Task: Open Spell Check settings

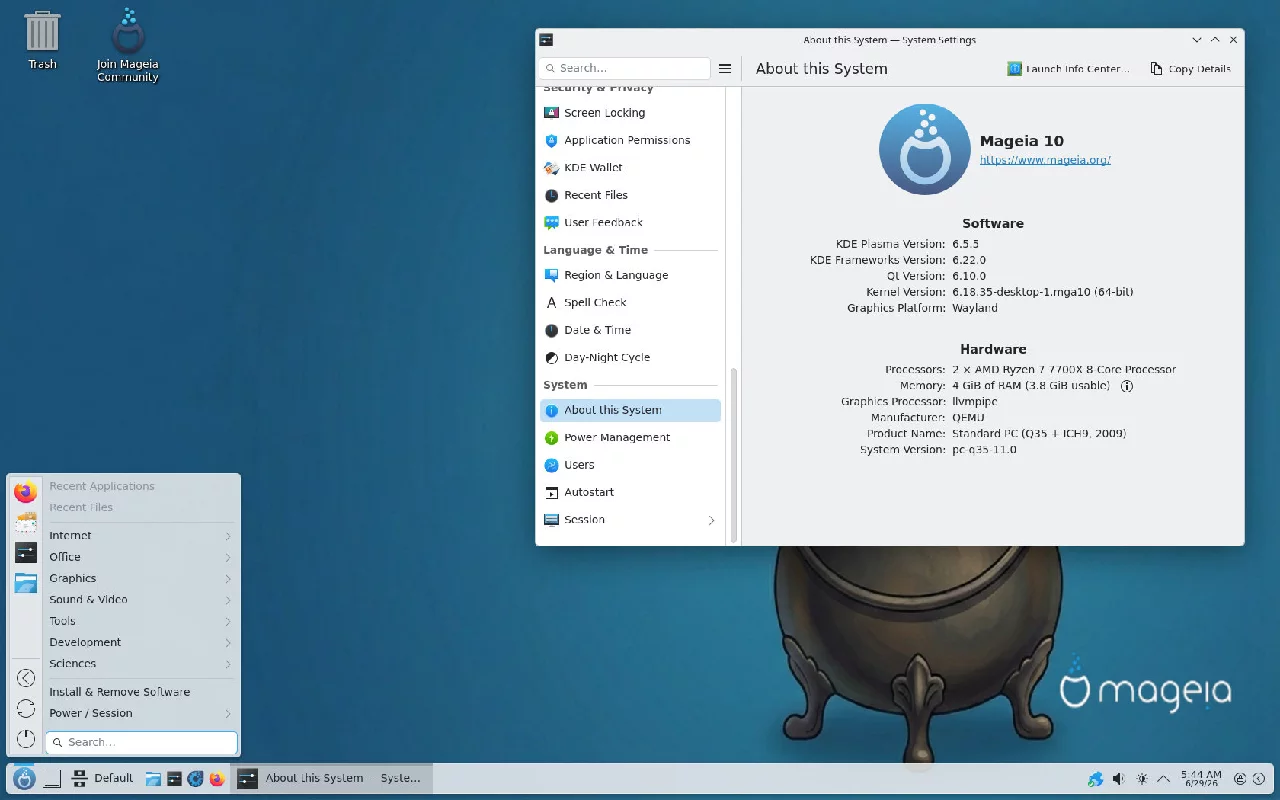Action: [630, 302]
